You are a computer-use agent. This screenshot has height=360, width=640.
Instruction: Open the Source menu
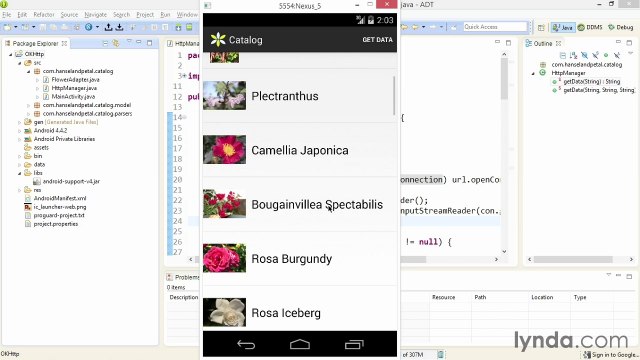click(x=69, y=15)
